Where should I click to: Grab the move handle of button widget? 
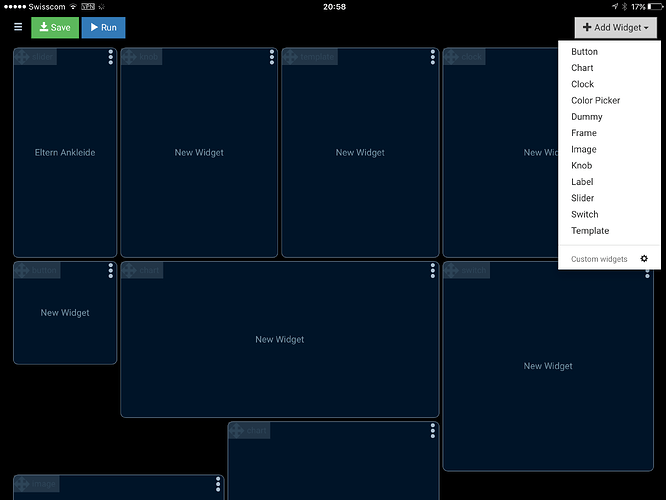point(22,271)
